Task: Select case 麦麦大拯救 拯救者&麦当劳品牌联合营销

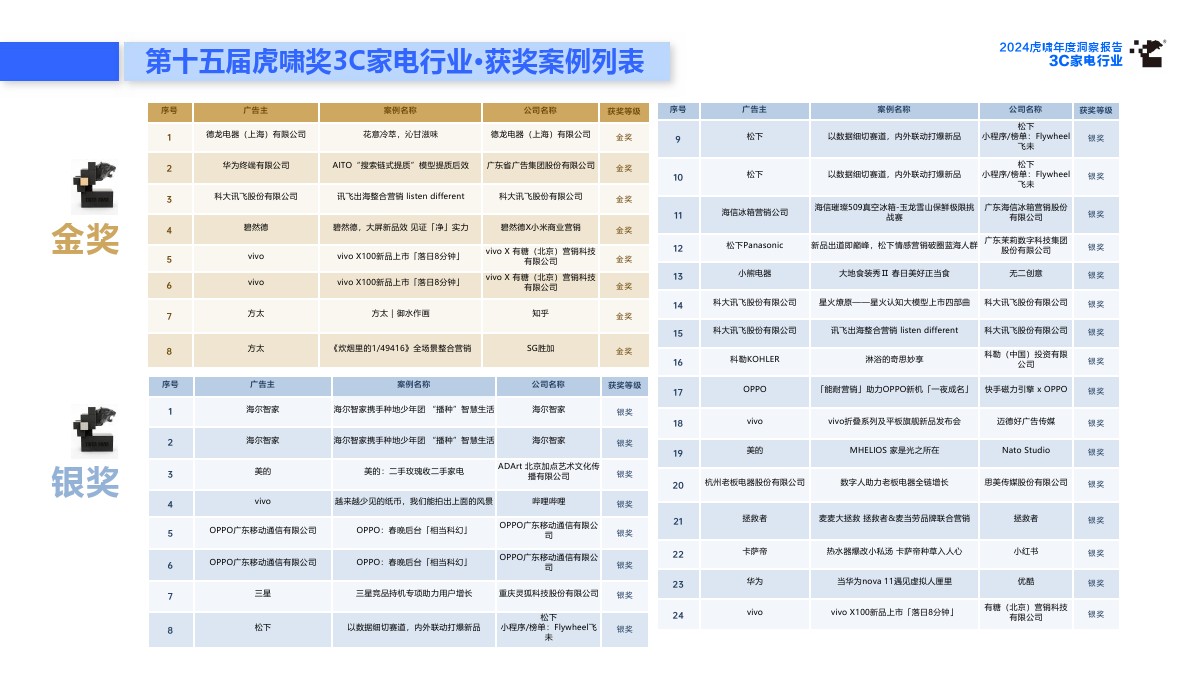Action: pos(894,519)
